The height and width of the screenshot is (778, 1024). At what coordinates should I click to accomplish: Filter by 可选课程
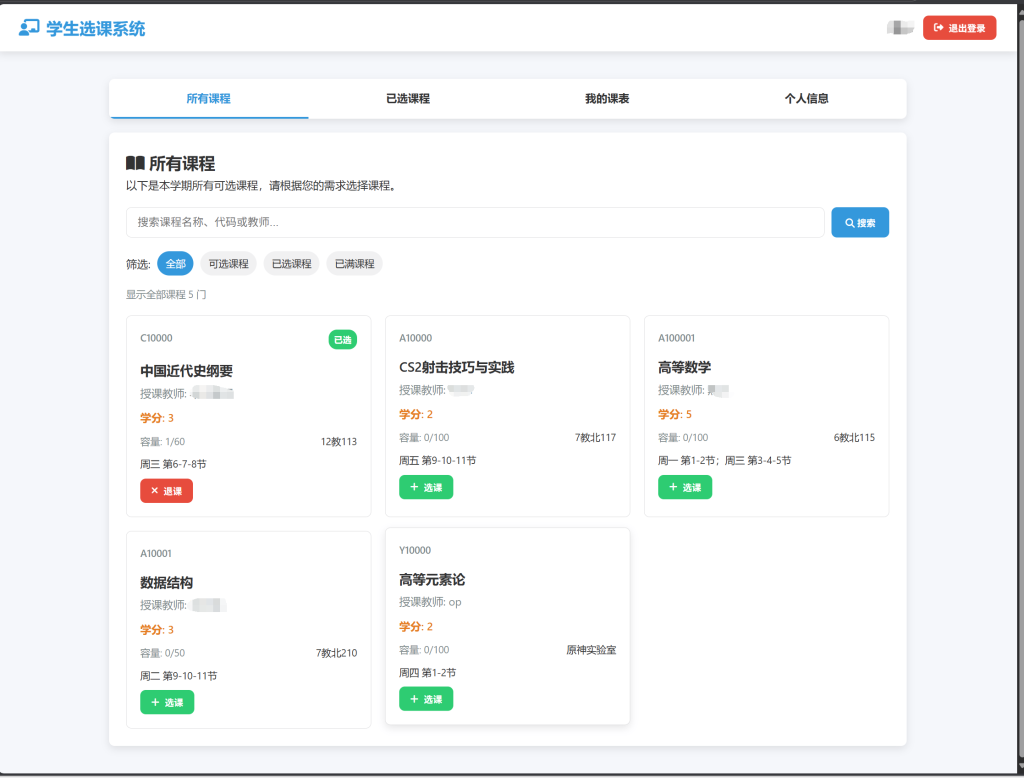pos(228,264)
